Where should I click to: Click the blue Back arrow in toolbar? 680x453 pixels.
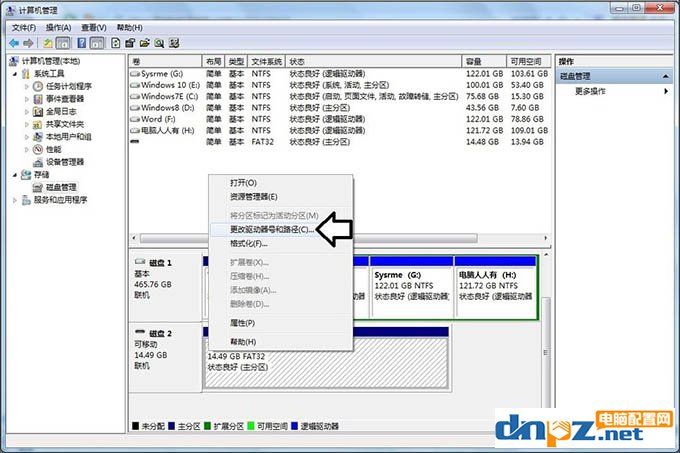[14, 43]
